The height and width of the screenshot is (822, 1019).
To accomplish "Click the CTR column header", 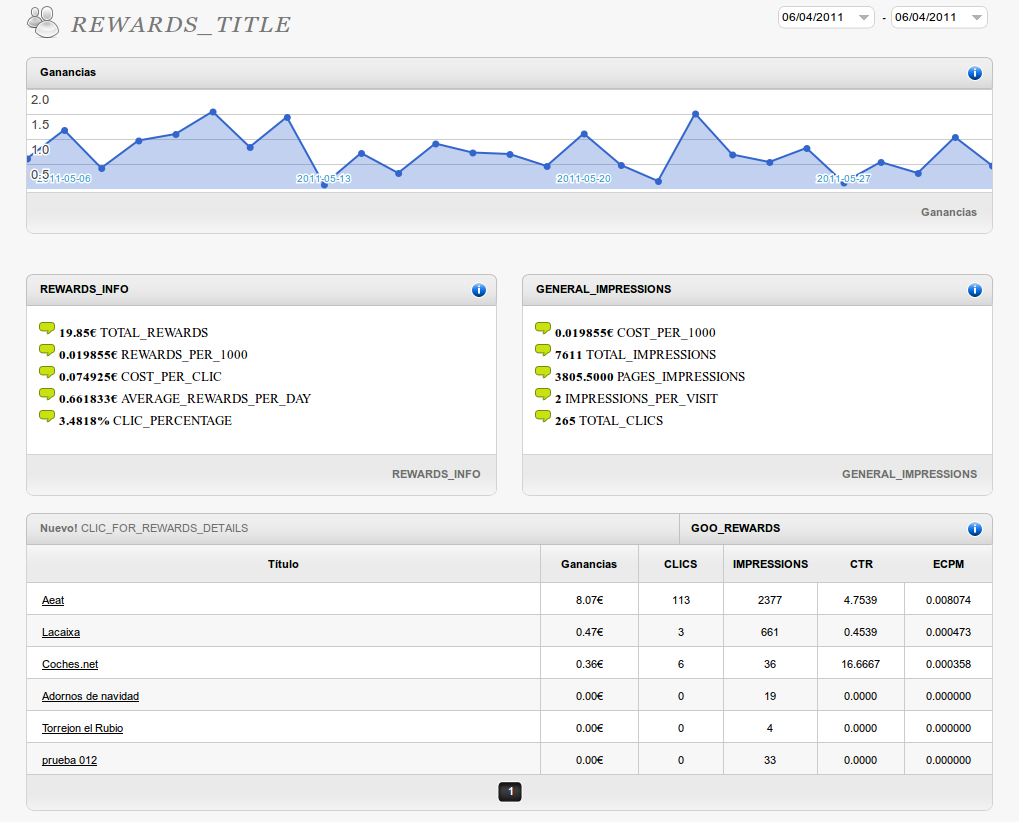I will click(x=861, y=564).
